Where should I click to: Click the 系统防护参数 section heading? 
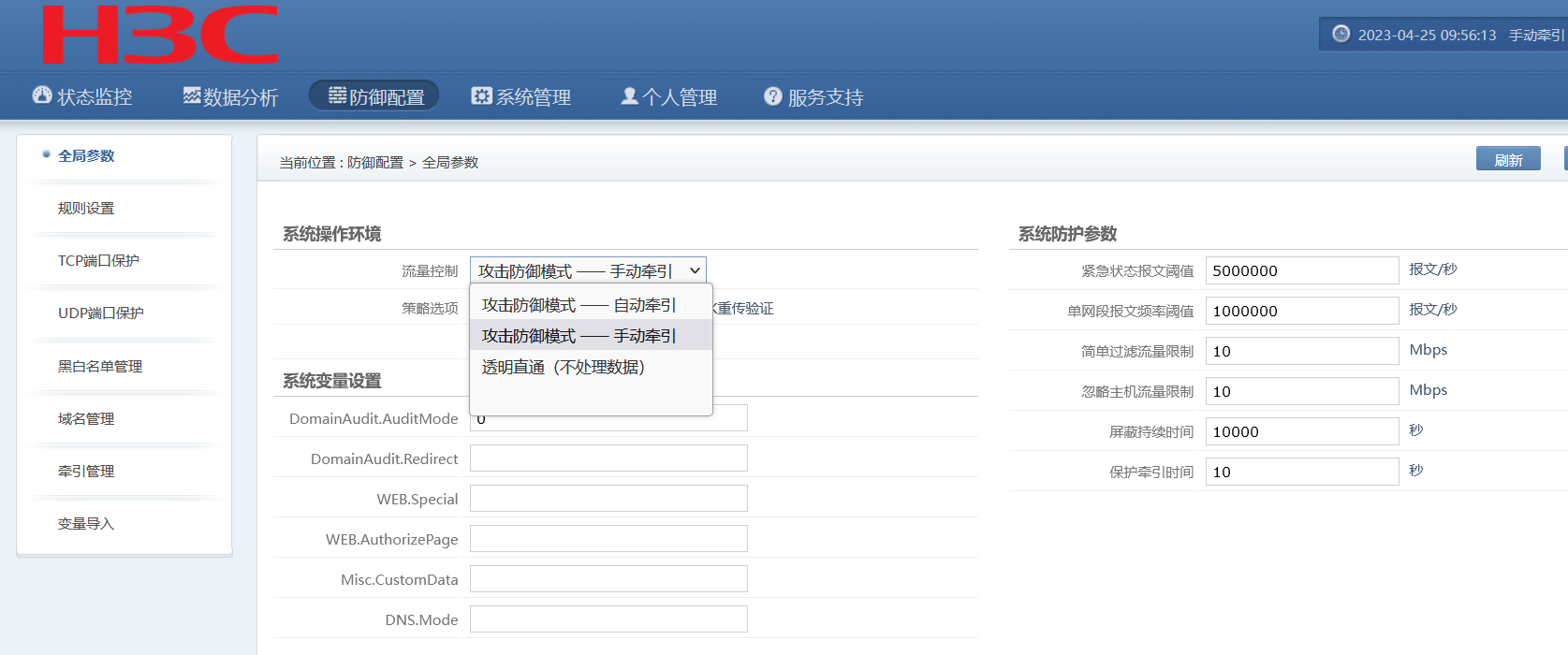pyautogui.click(x=1067, y=234)
